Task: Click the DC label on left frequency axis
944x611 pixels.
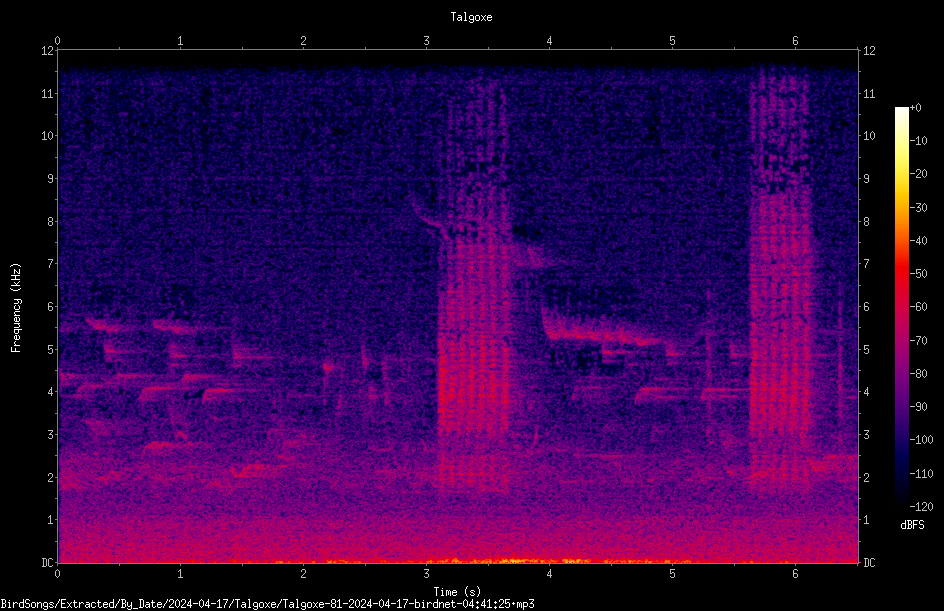Action: point(48,563)
